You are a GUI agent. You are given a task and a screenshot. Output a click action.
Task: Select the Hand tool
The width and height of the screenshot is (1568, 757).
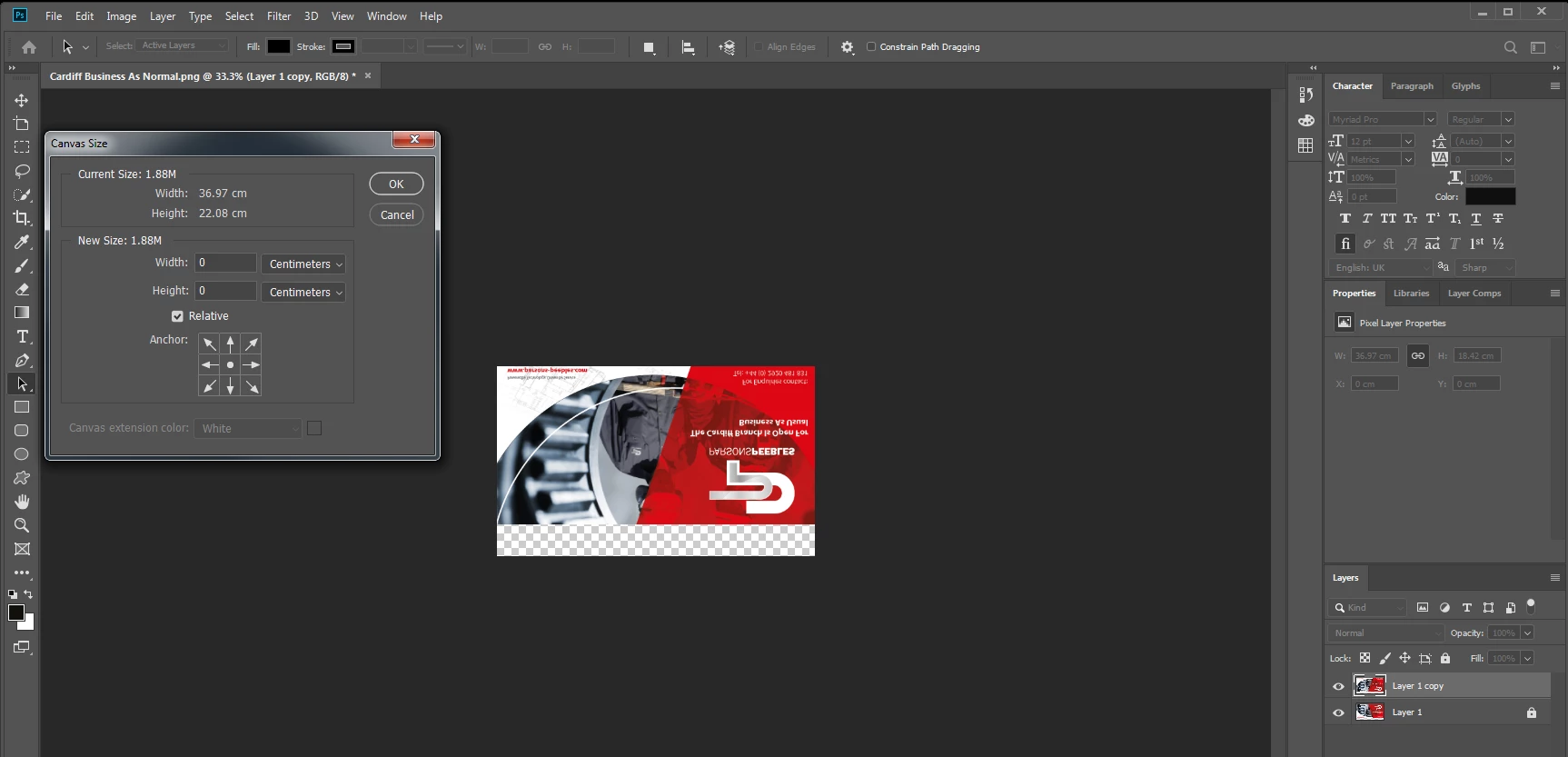tap(22, 502)
